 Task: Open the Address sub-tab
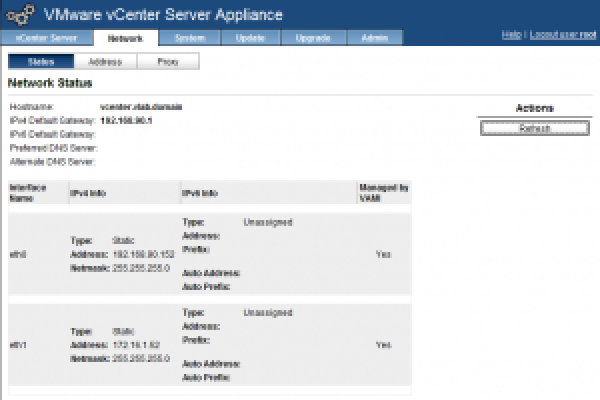point(105,62)
